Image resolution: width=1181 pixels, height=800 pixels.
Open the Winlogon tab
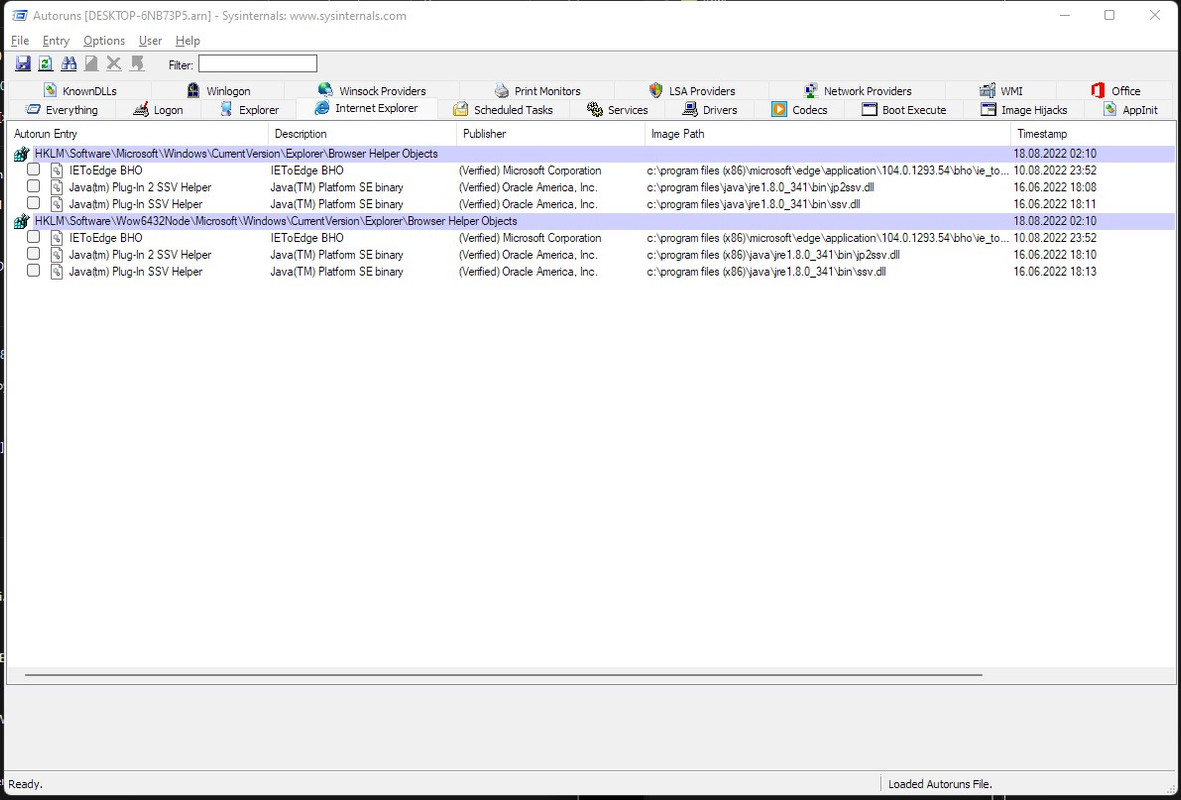tap(218, 91)
